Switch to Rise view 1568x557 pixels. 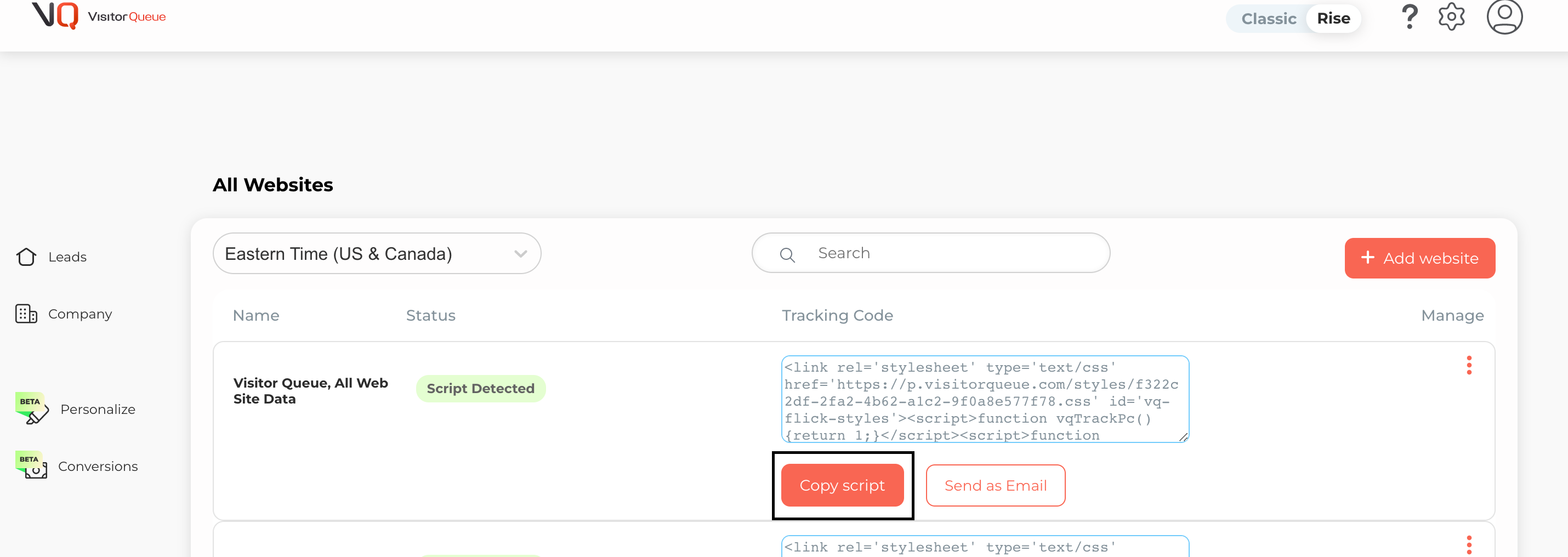pyautogui.click(x=1333, y=19)
